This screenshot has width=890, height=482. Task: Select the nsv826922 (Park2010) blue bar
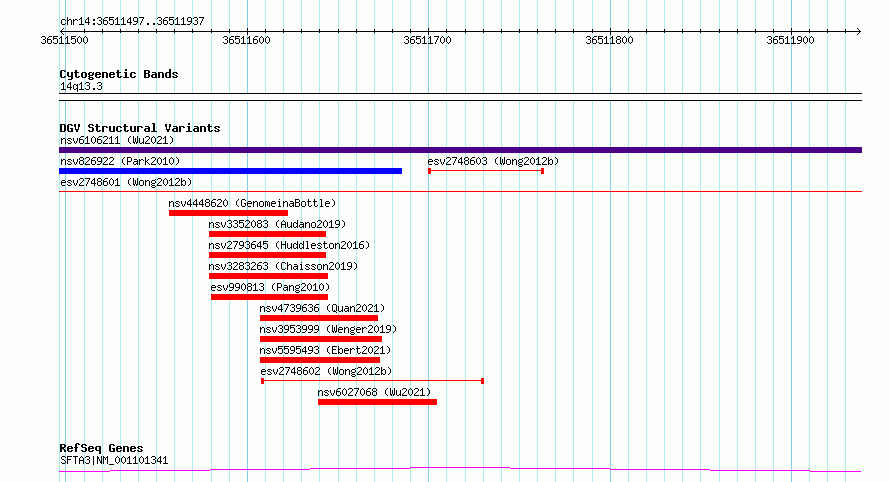[x=230, y=171]
